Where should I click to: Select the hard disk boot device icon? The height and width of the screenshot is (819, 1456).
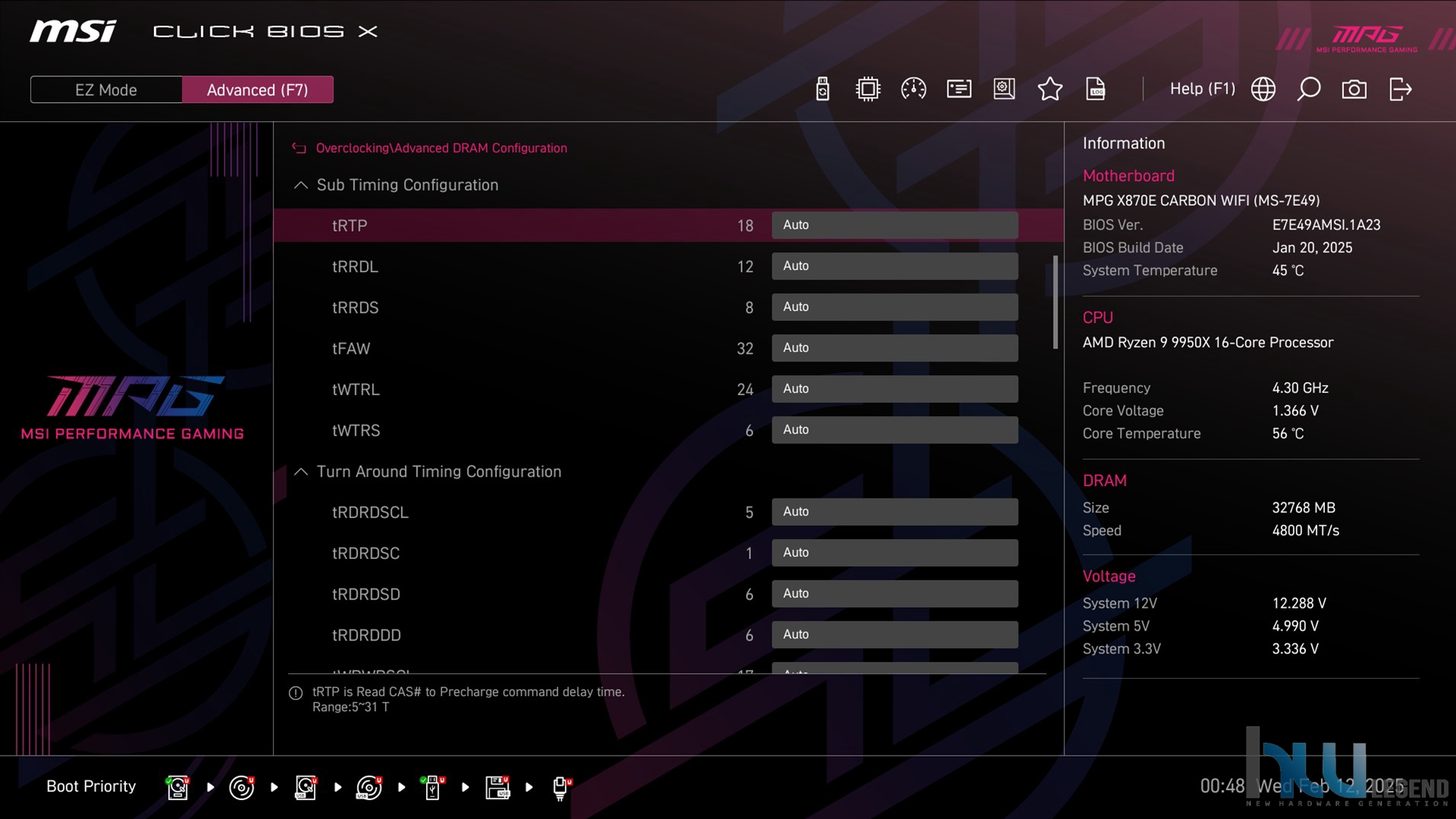pos(178,787)
